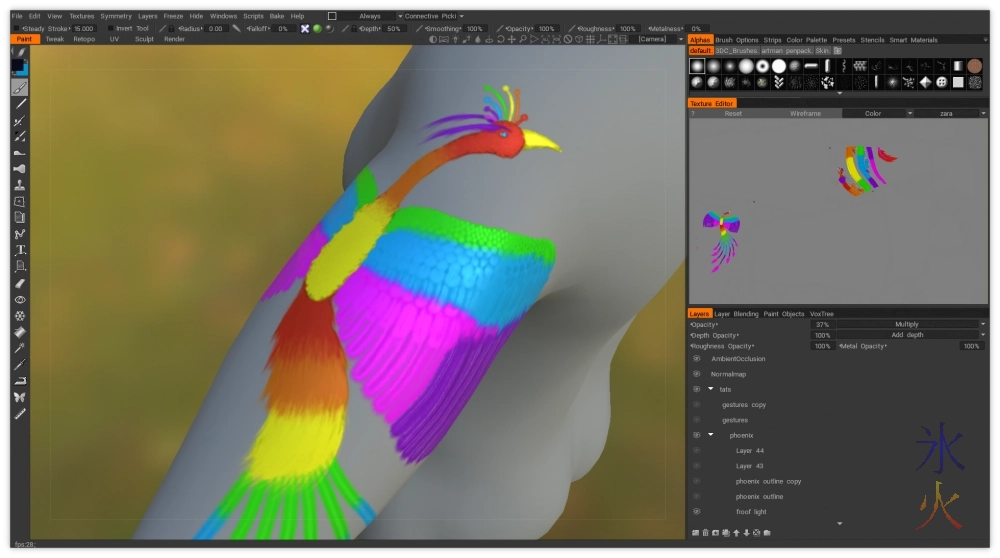Enable the Invert Tool checkbox

coord(111,29)
